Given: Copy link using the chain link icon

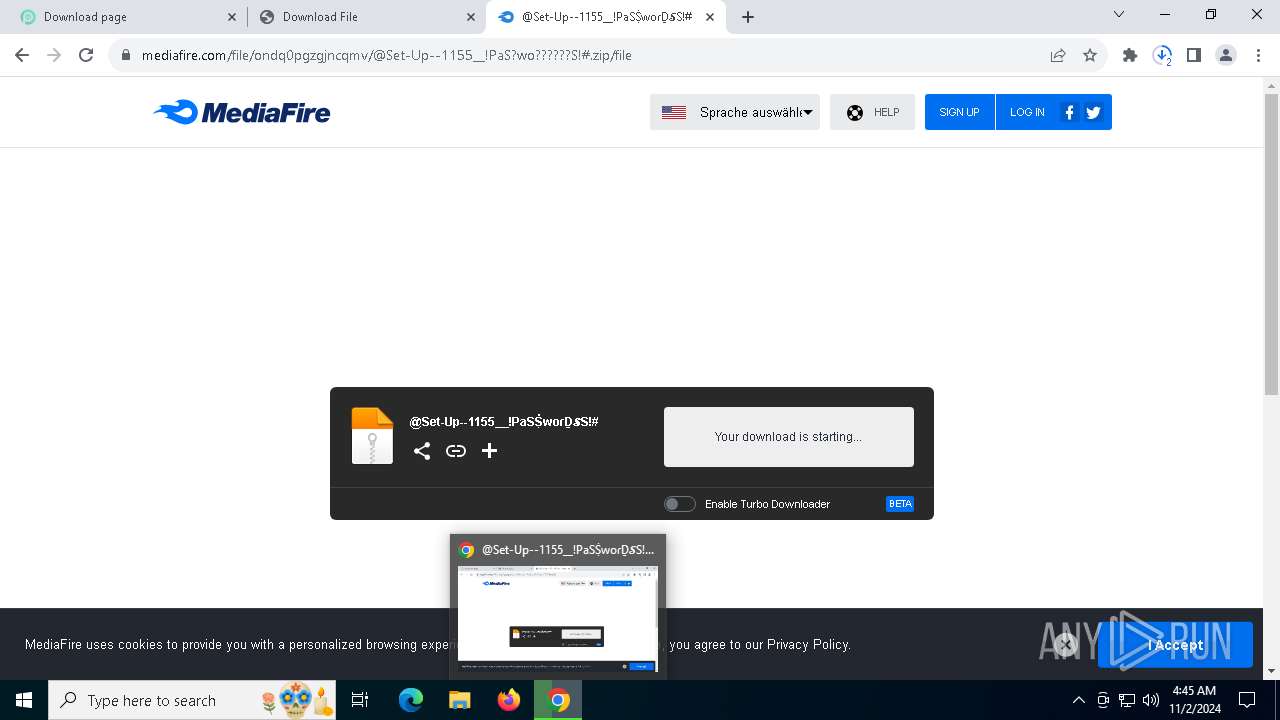Looking at the screenshot, I should pyautogui.click(x=456, y=451).
